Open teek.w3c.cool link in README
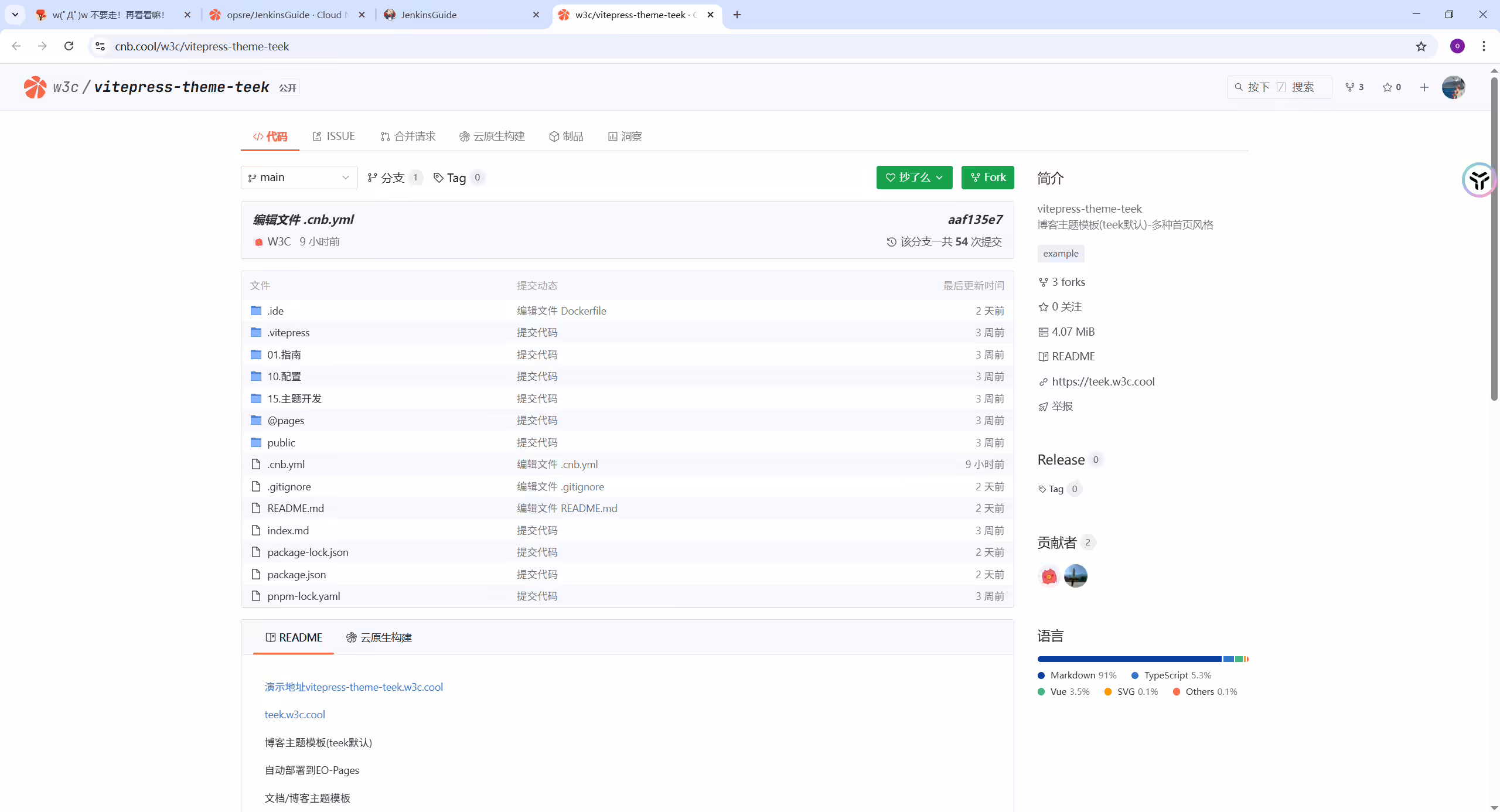The height and width of the screenshot is (812, 1500). 295,715
